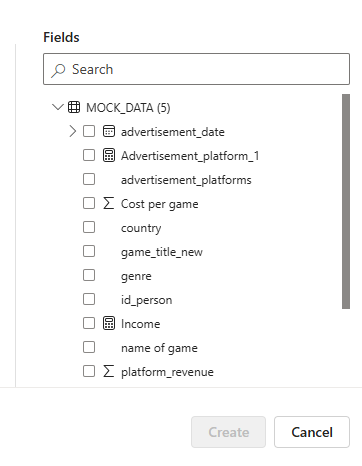Focus the Search fields input box
The height and width of the screenshot is (466, 362).
(x=196, y=69)
